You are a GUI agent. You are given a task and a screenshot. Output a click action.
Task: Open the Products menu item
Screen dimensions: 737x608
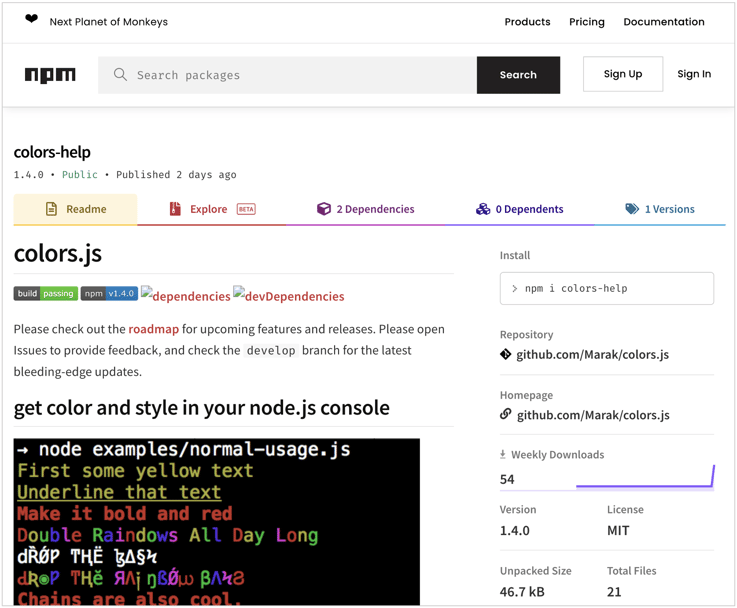pyautogui.click(x=527, y=22)
